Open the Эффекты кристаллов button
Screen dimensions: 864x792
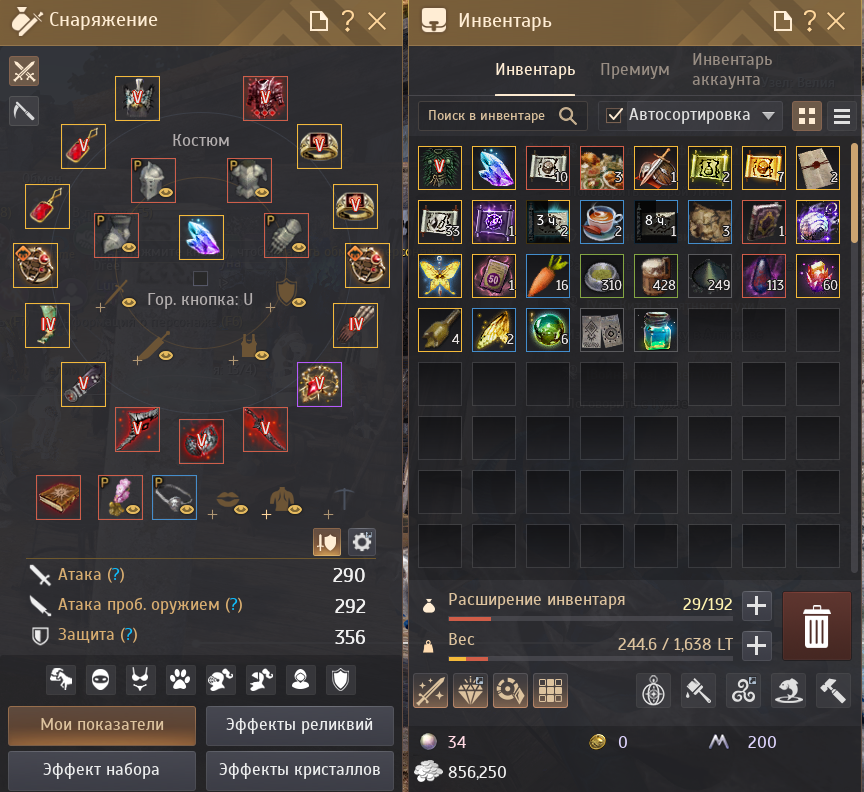click(x=300, y=770)
